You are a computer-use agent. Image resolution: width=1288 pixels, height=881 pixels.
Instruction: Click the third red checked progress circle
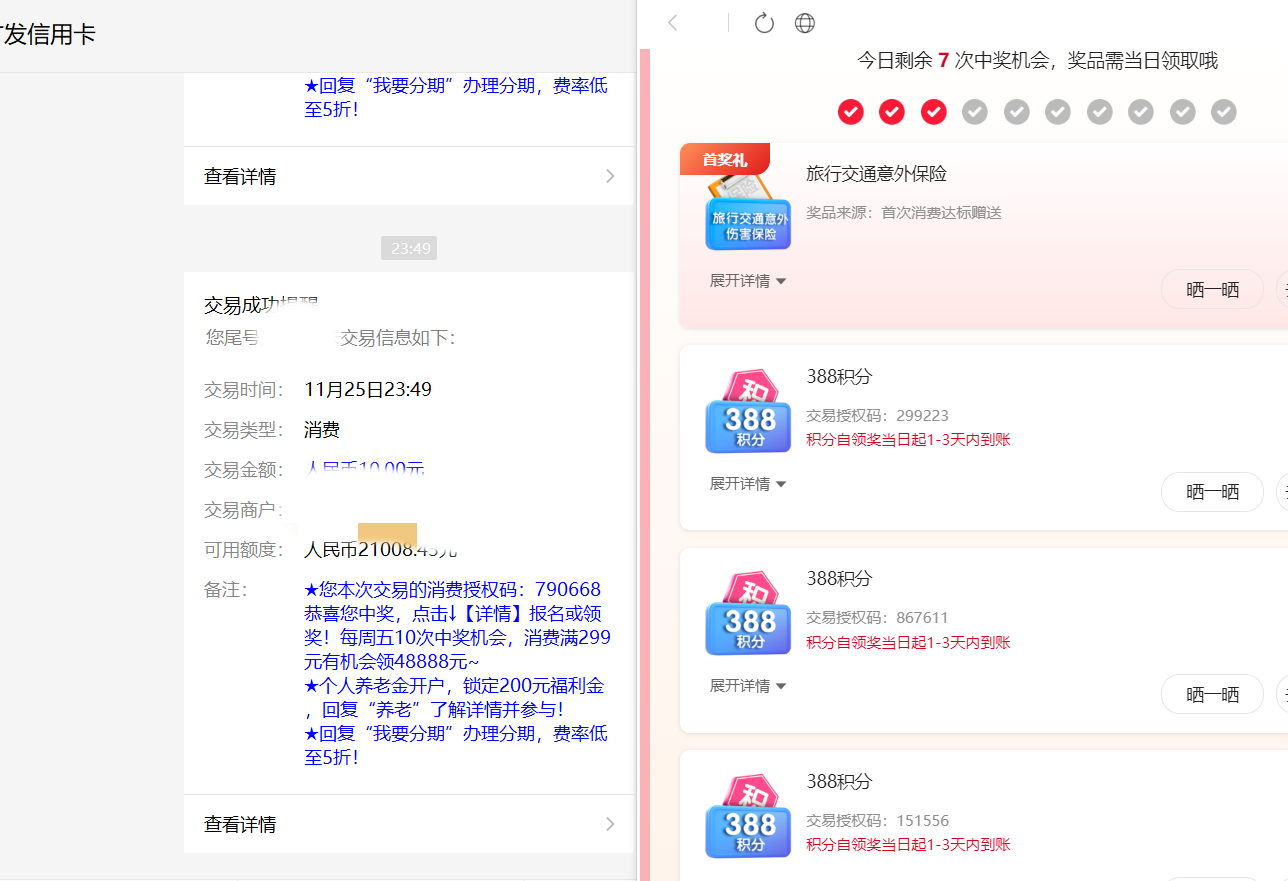934,112
